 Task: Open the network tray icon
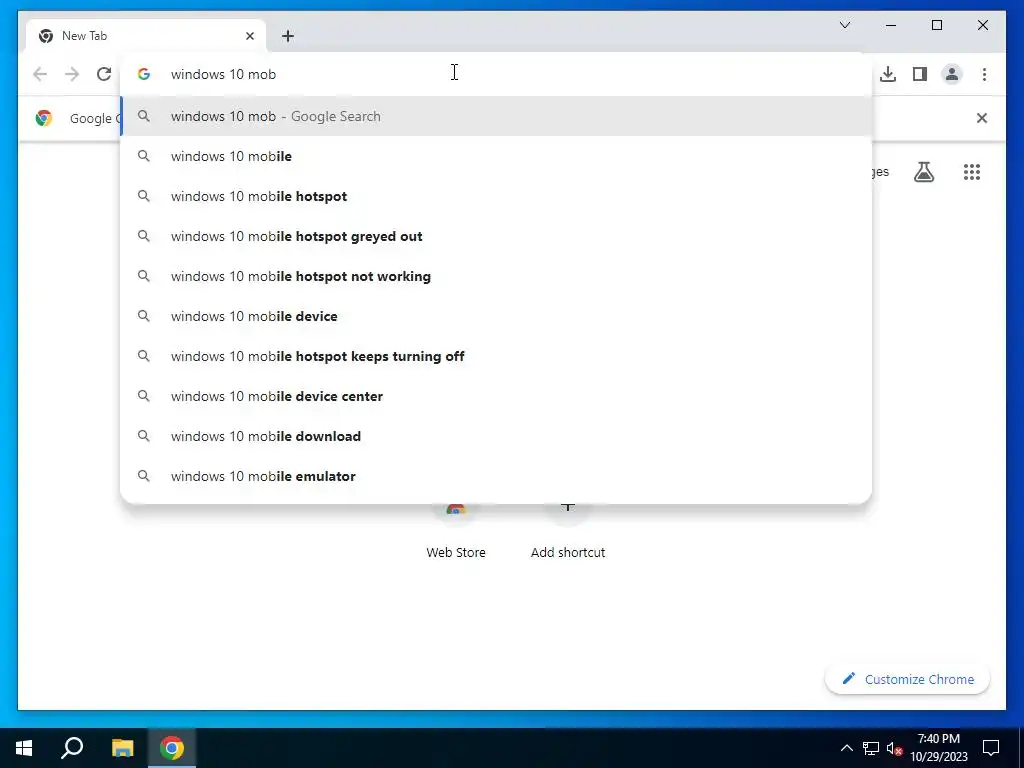[871, 748]
